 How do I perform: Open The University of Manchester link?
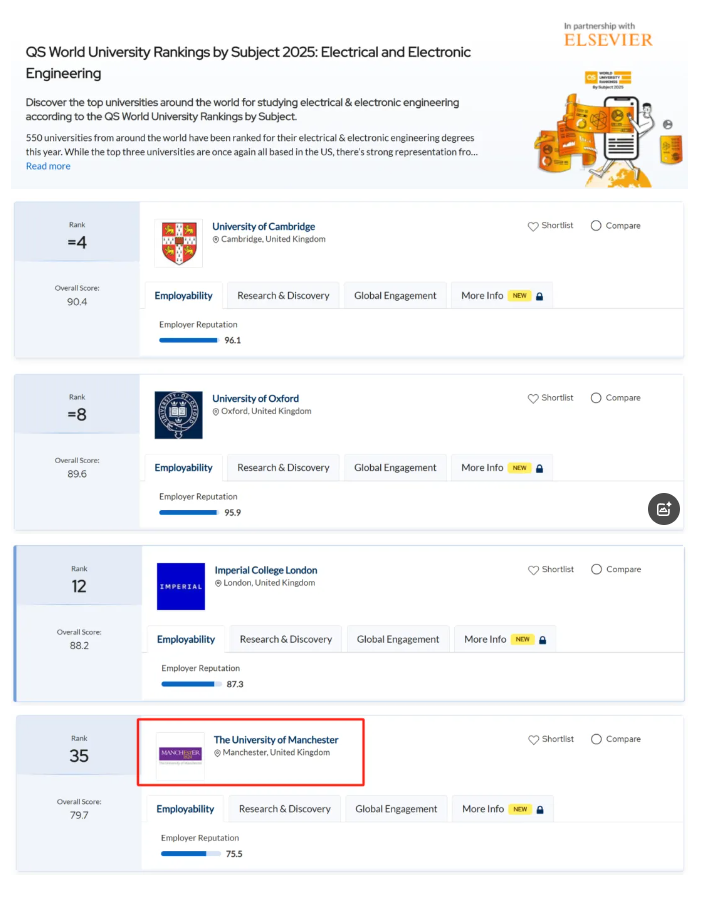[276, 740]
